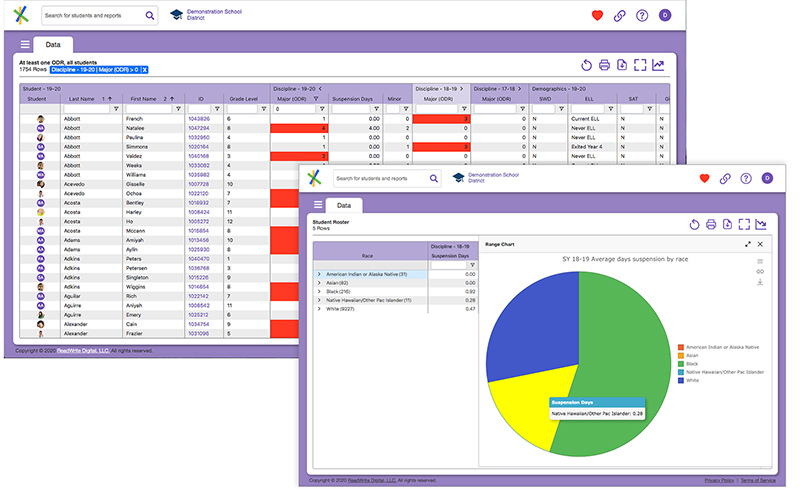This screenshot has height=497, width=800.
Task: Open the help icon in front window header
Action: coord(745,178)
